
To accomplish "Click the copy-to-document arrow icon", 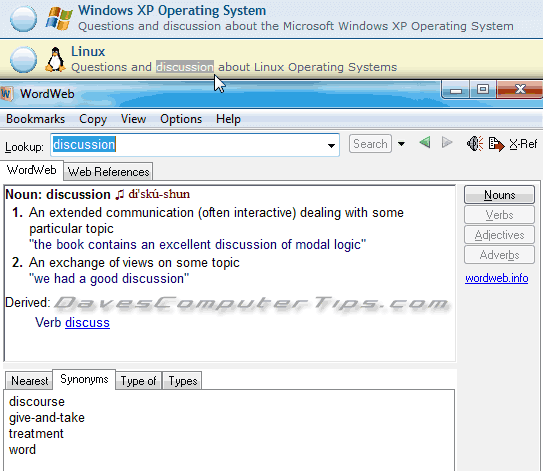I will (496, 144).
